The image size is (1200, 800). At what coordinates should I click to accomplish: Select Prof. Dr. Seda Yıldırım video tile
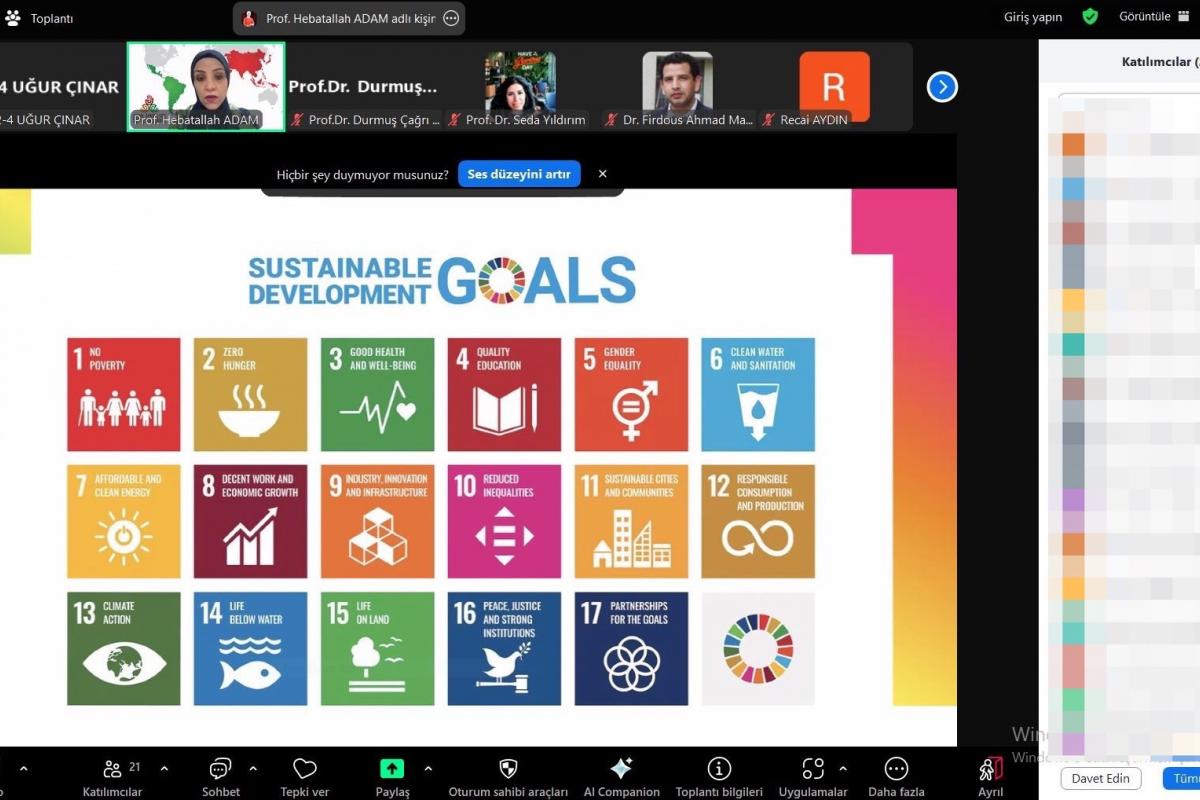click(520, 86)
